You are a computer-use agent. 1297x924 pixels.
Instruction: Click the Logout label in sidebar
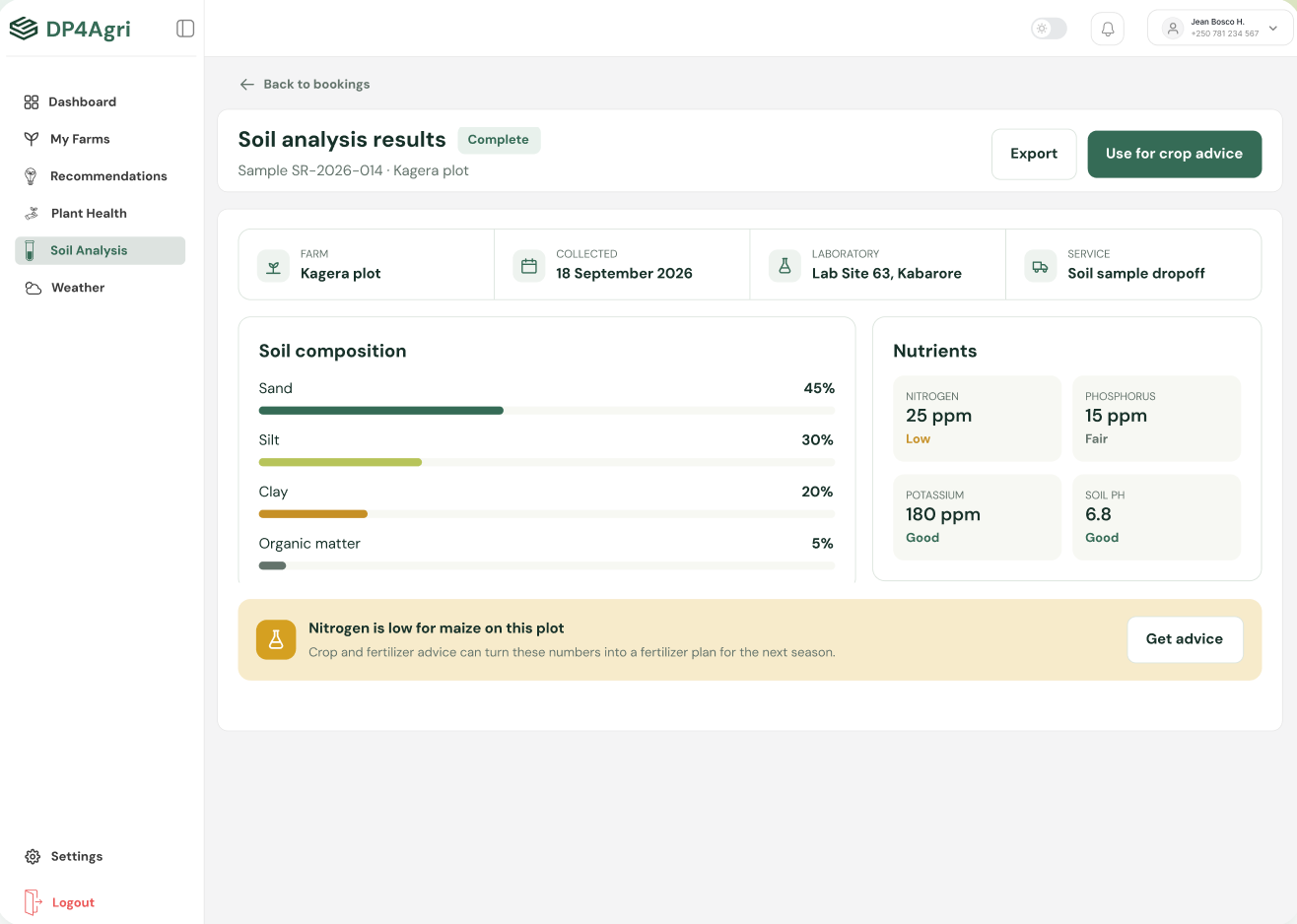coord(73,902)
